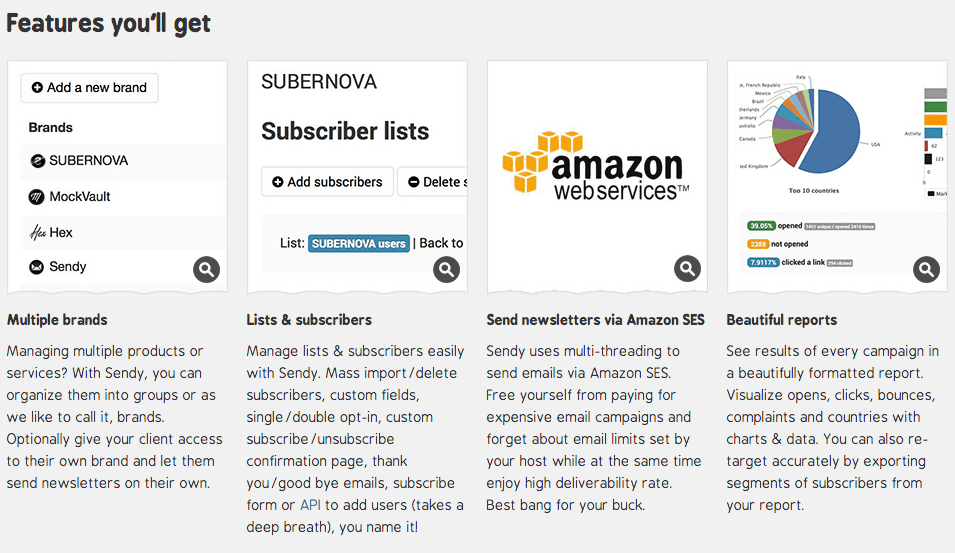Click the Back to link
Image resolution: width=955 pixels, height=553 pixels.
point(441,243)
